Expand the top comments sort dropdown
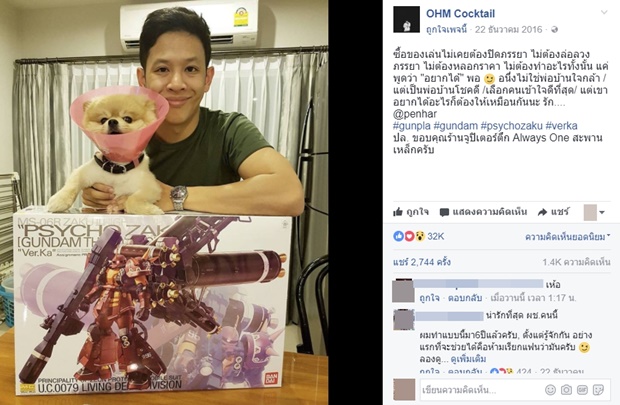620x405 pixels. (x=567, y=237)
